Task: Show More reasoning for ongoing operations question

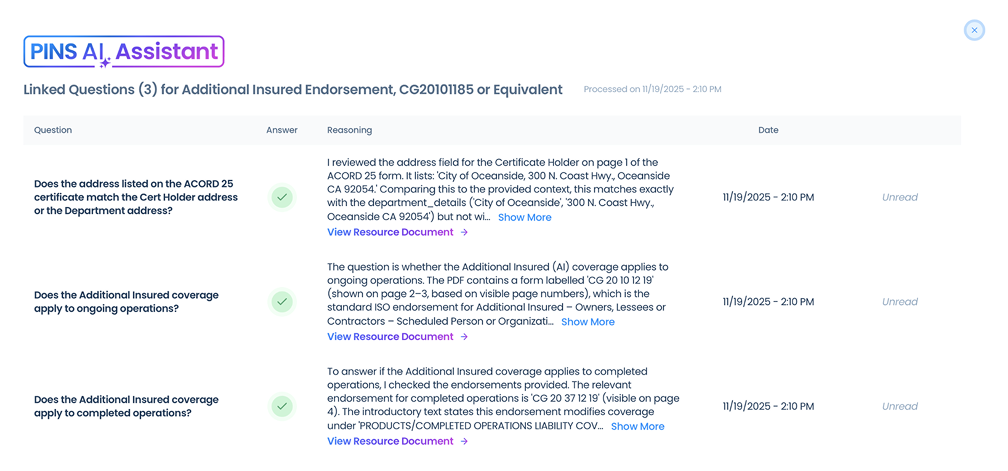Action: (587, 322)
